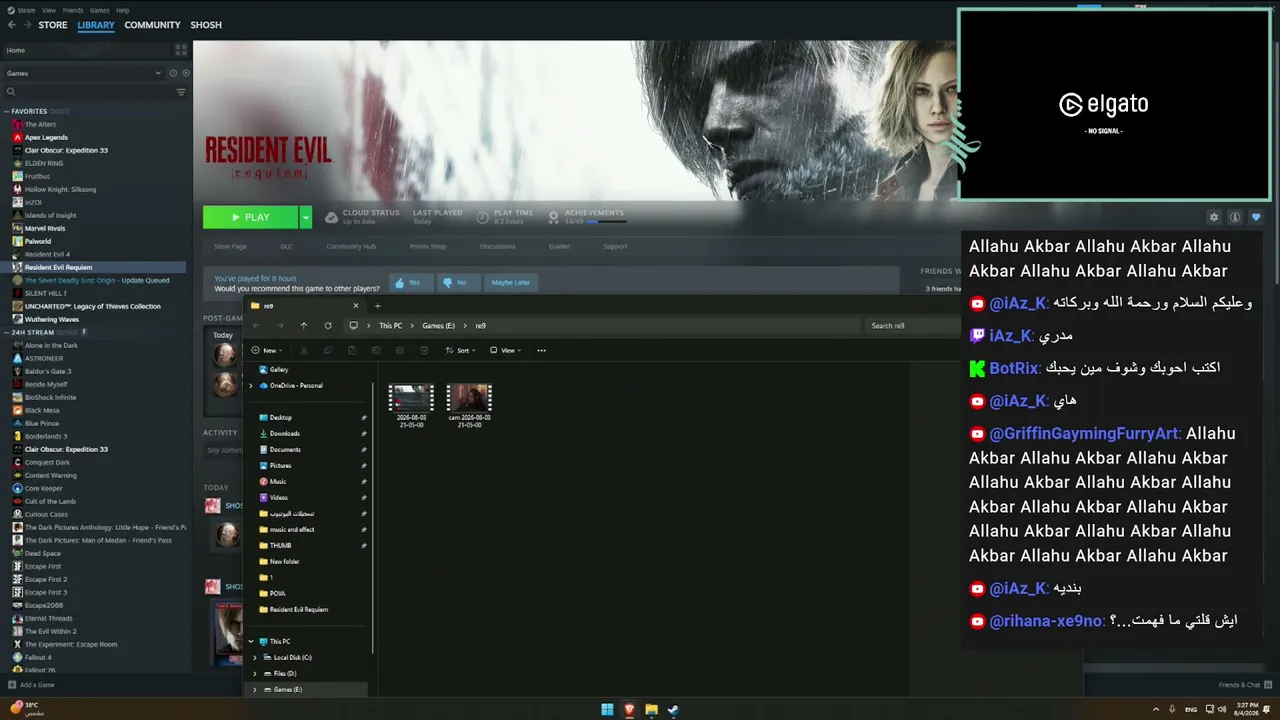Open the Friends menu in Steam
This screenshot has height=720, width=1280.
tap(73, 10)
